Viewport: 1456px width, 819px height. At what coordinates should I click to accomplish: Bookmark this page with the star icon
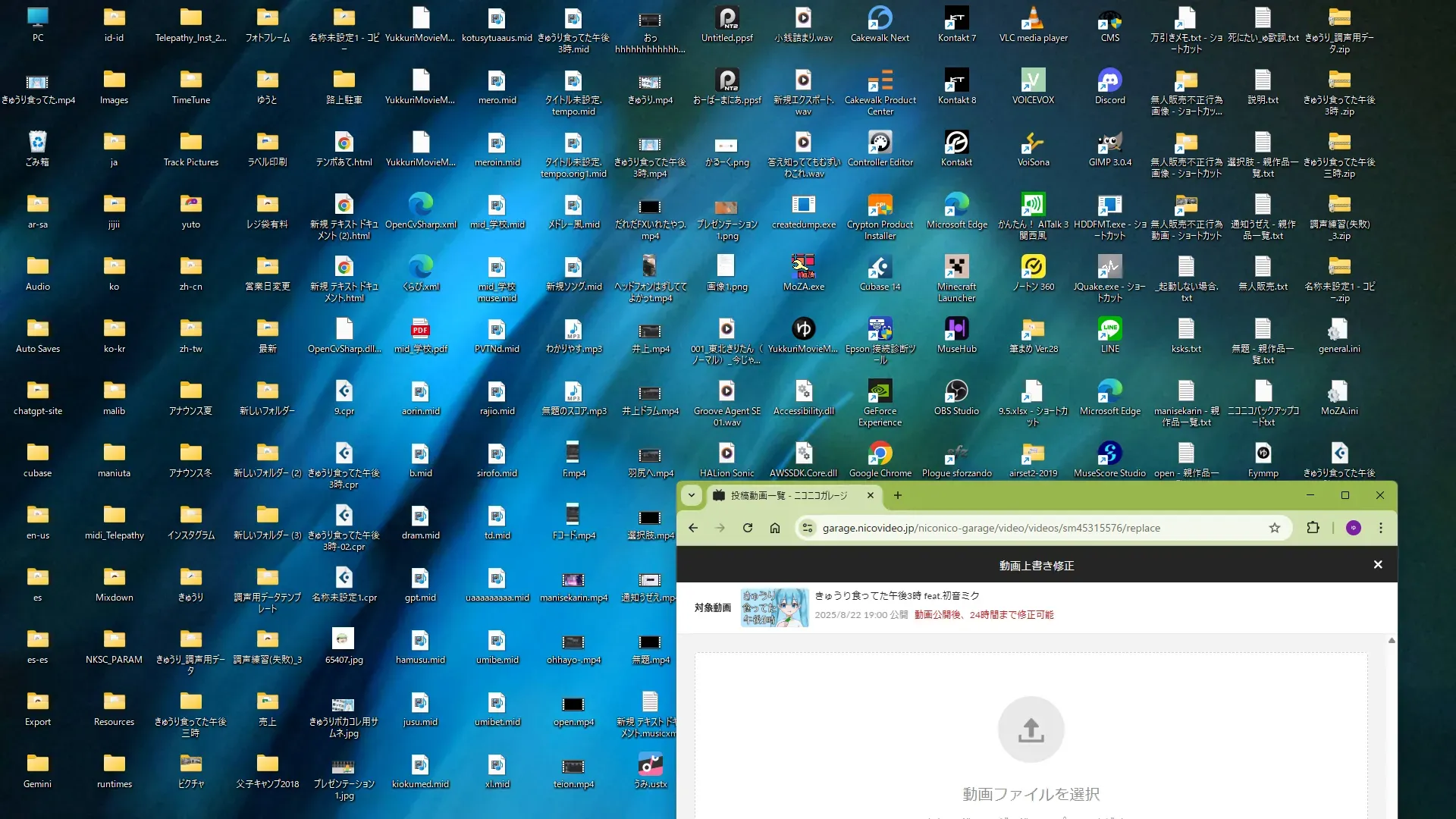tap(1274, 528)
